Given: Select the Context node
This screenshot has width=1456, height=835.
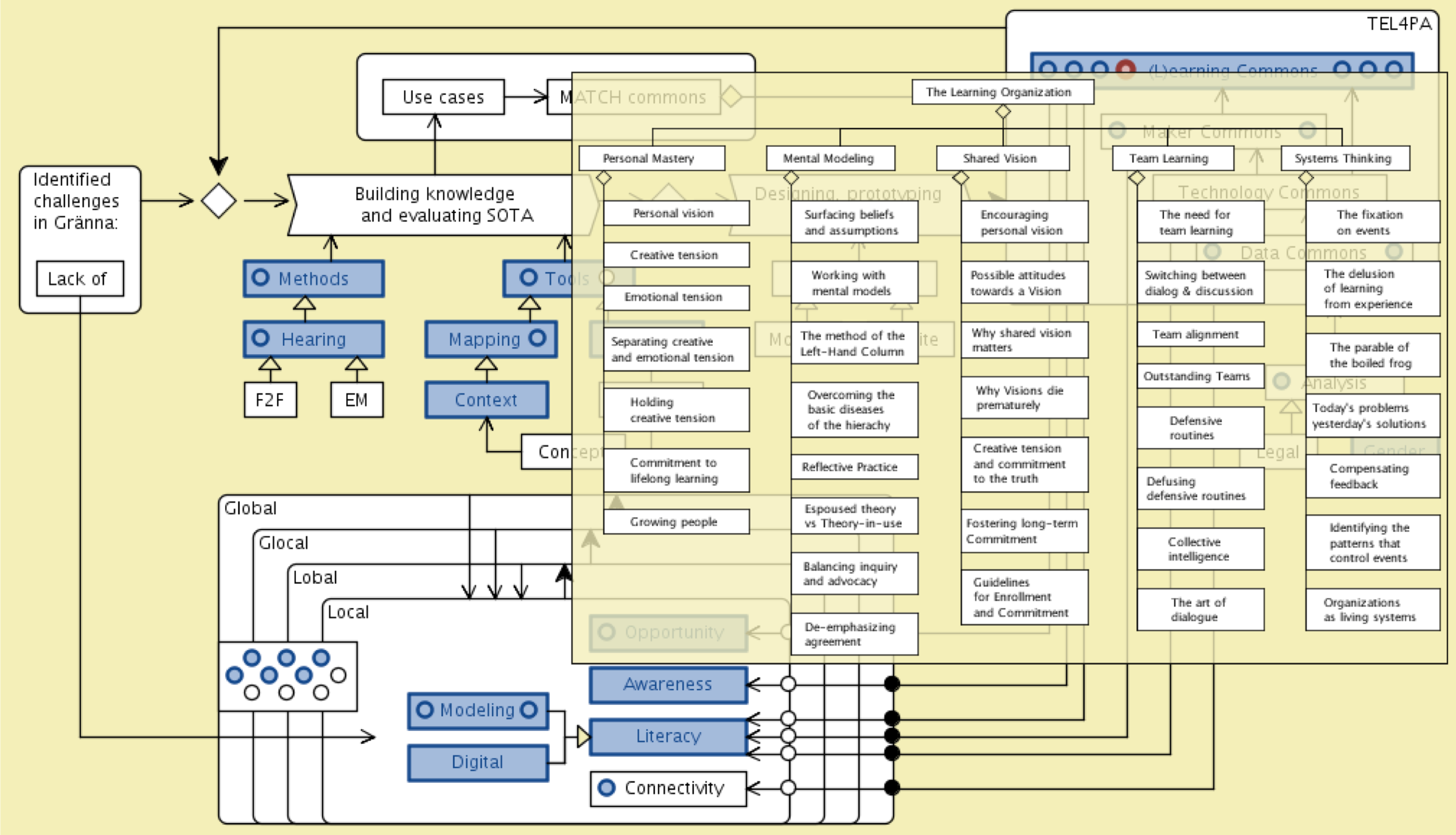Looking at the screenshot, I should (486, 400).
